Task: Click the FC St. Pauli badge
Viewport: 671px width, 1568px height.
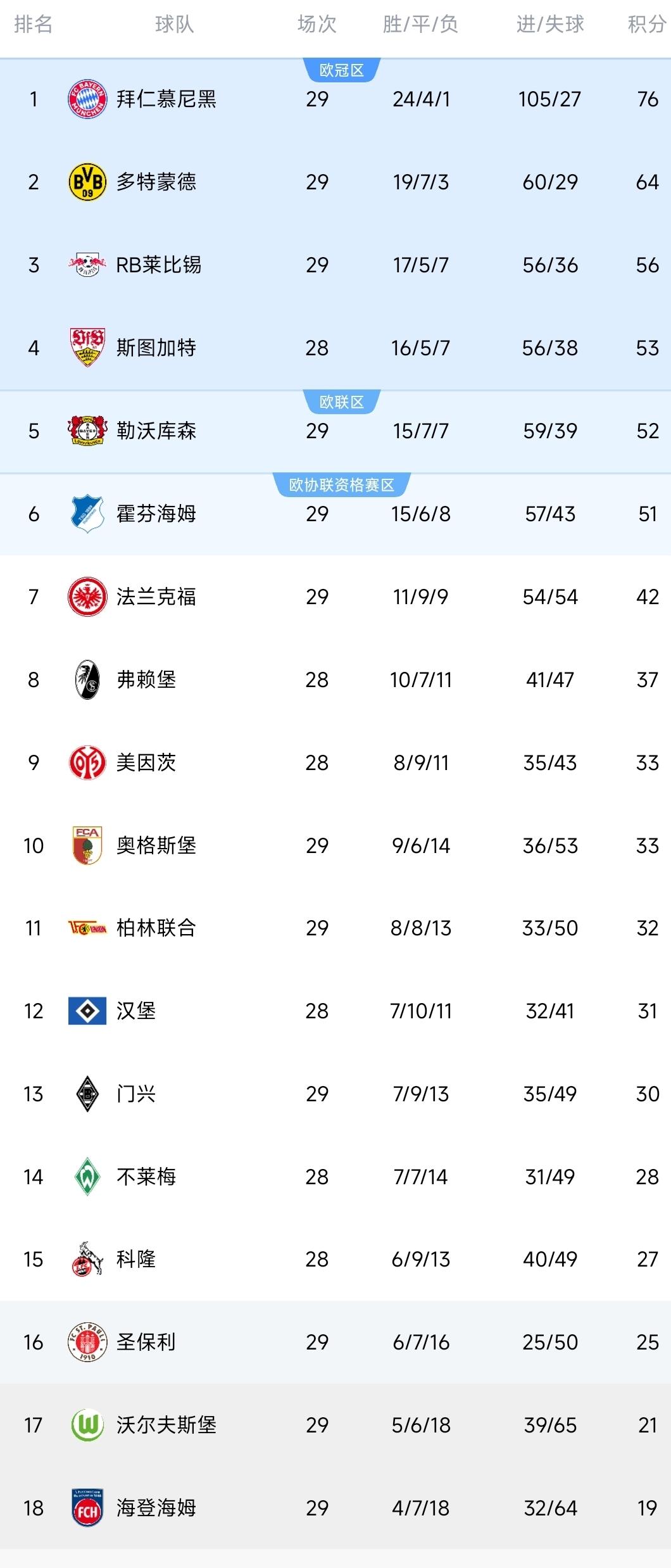Action: click(x=87, y=1343)
